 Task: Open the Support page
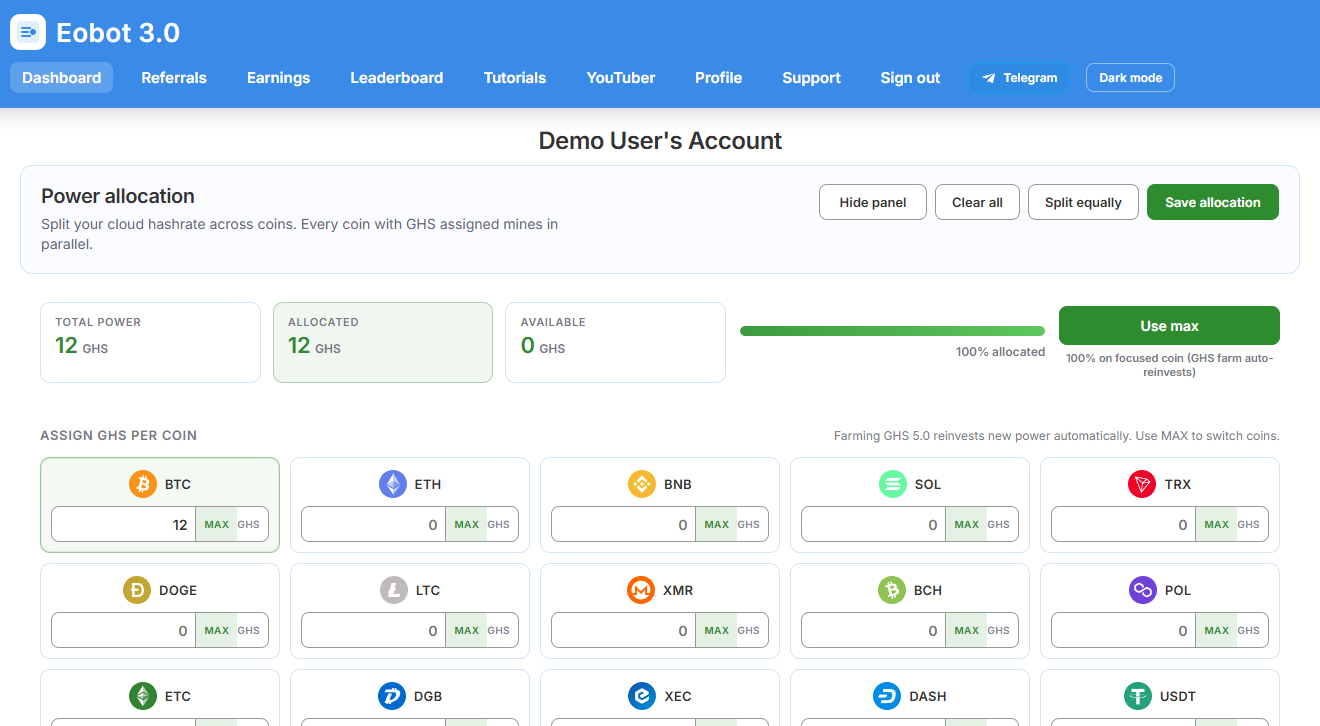(x=812, y=78)
